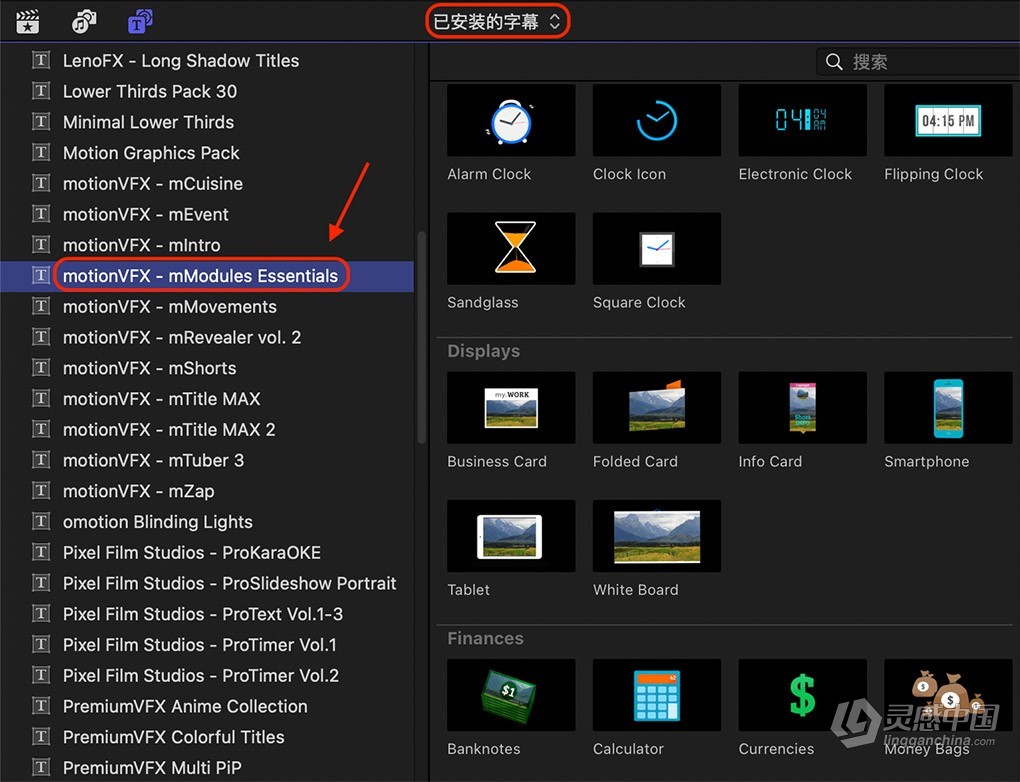This screenshot has width=1020, height=782.
Task: Select Lower Thirds Pack 30 category
Action: (x=207, y=91)
